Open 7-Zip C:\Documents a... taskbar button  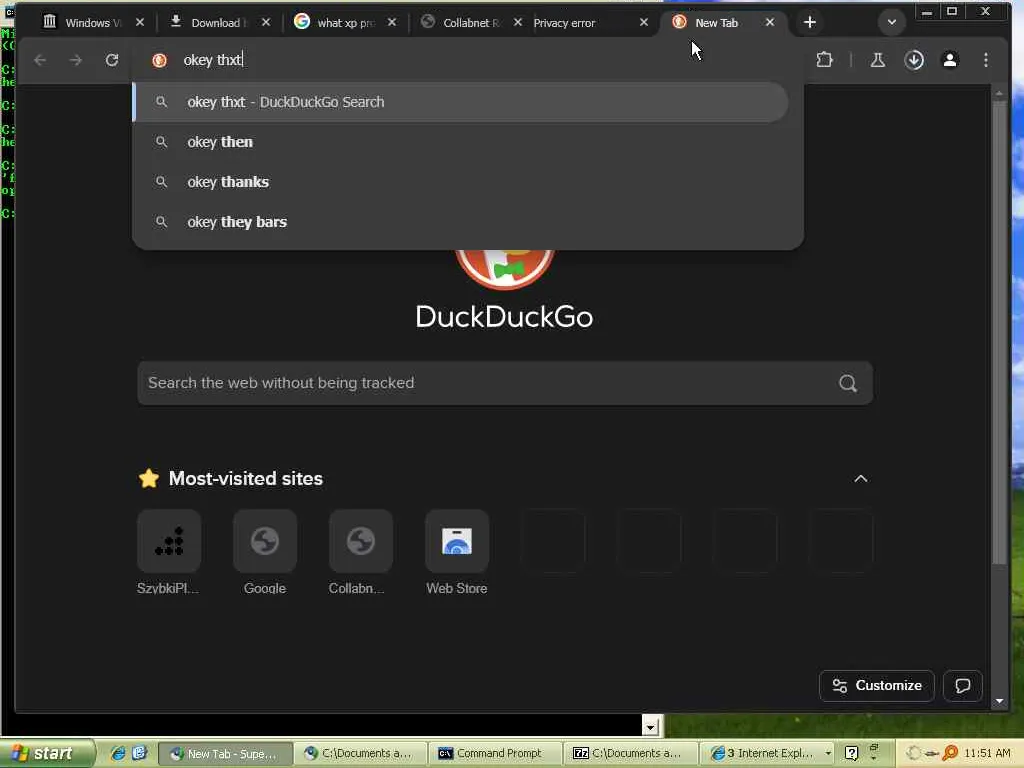click(630, 754)
